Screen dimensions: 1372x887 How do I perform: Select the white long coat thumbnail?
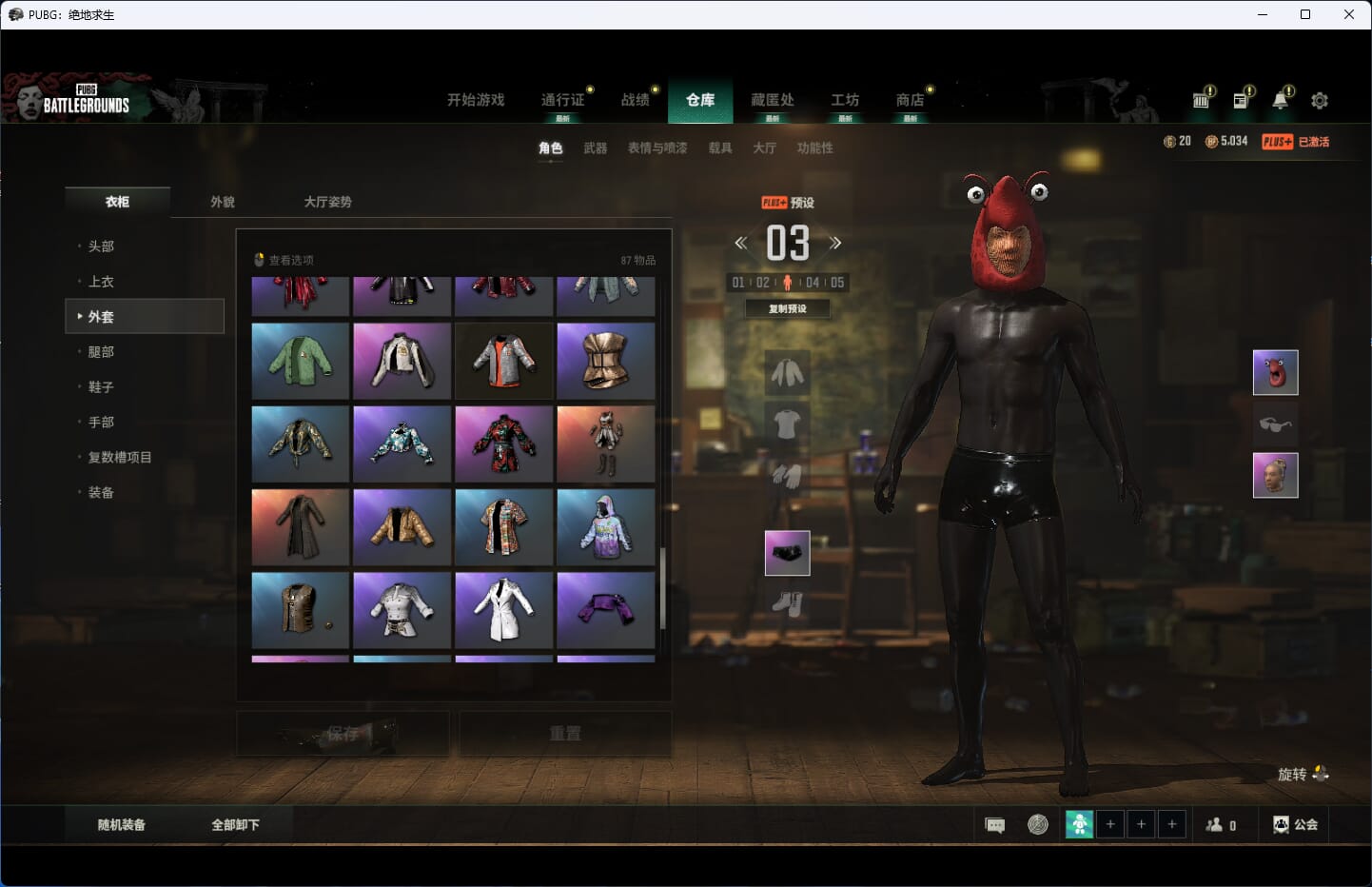pos(503,610)
